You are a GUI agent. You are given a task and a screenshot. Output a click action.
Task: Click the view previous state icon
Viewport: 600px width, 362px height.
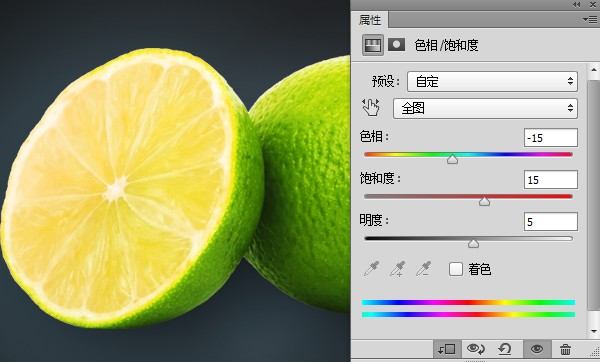coord(476,349)
